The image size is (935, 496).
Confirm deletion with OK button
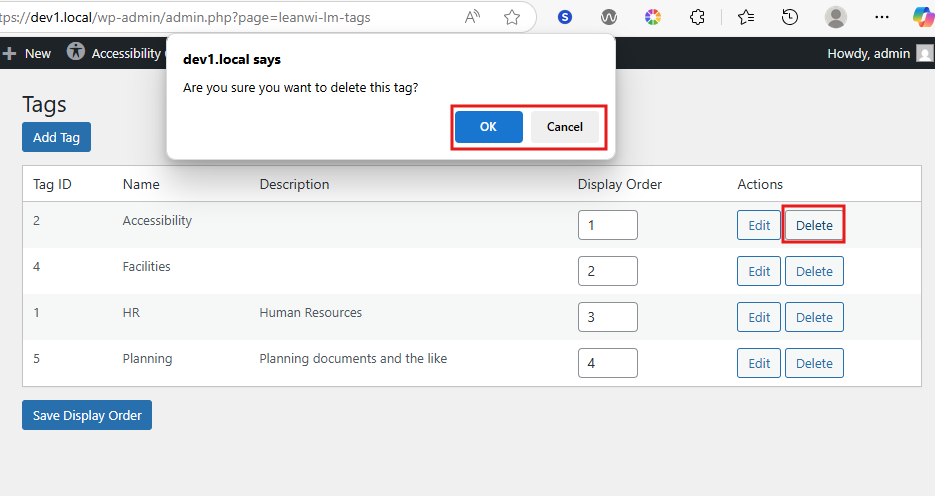point(488,127)
